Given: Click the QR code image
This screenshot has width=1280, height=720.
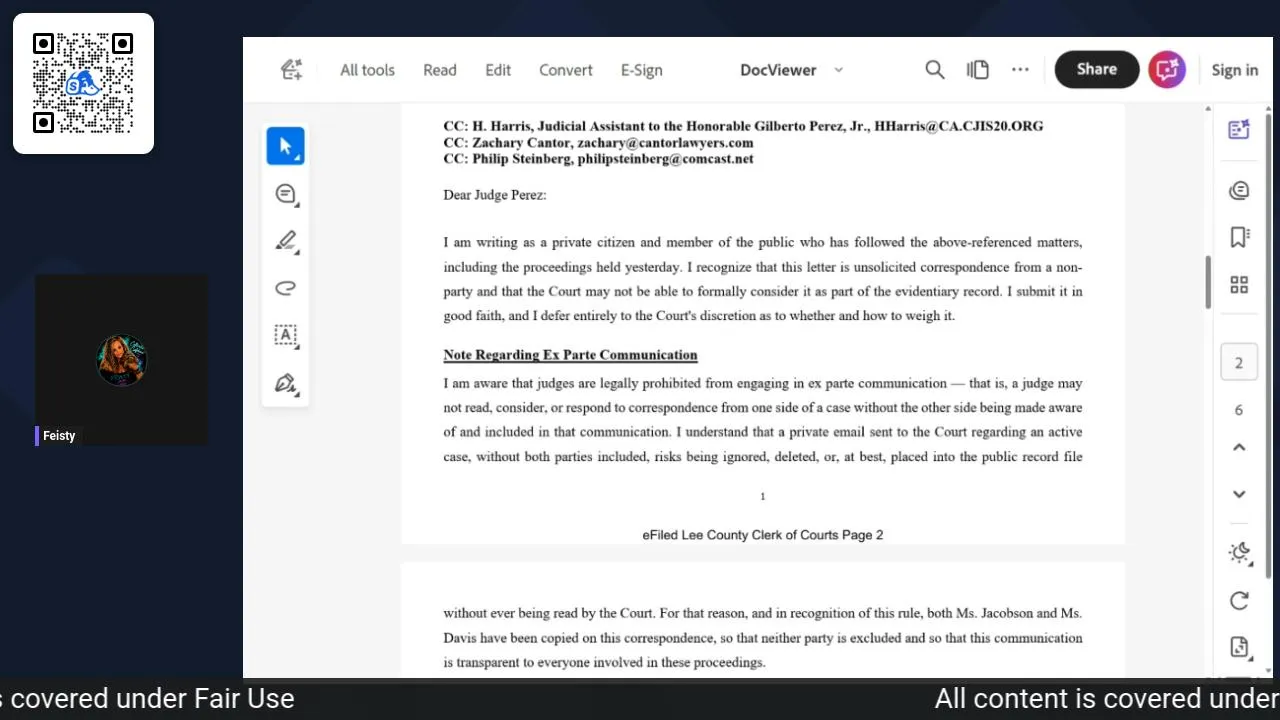Looking at the screenshot, I should click(83, 83).
